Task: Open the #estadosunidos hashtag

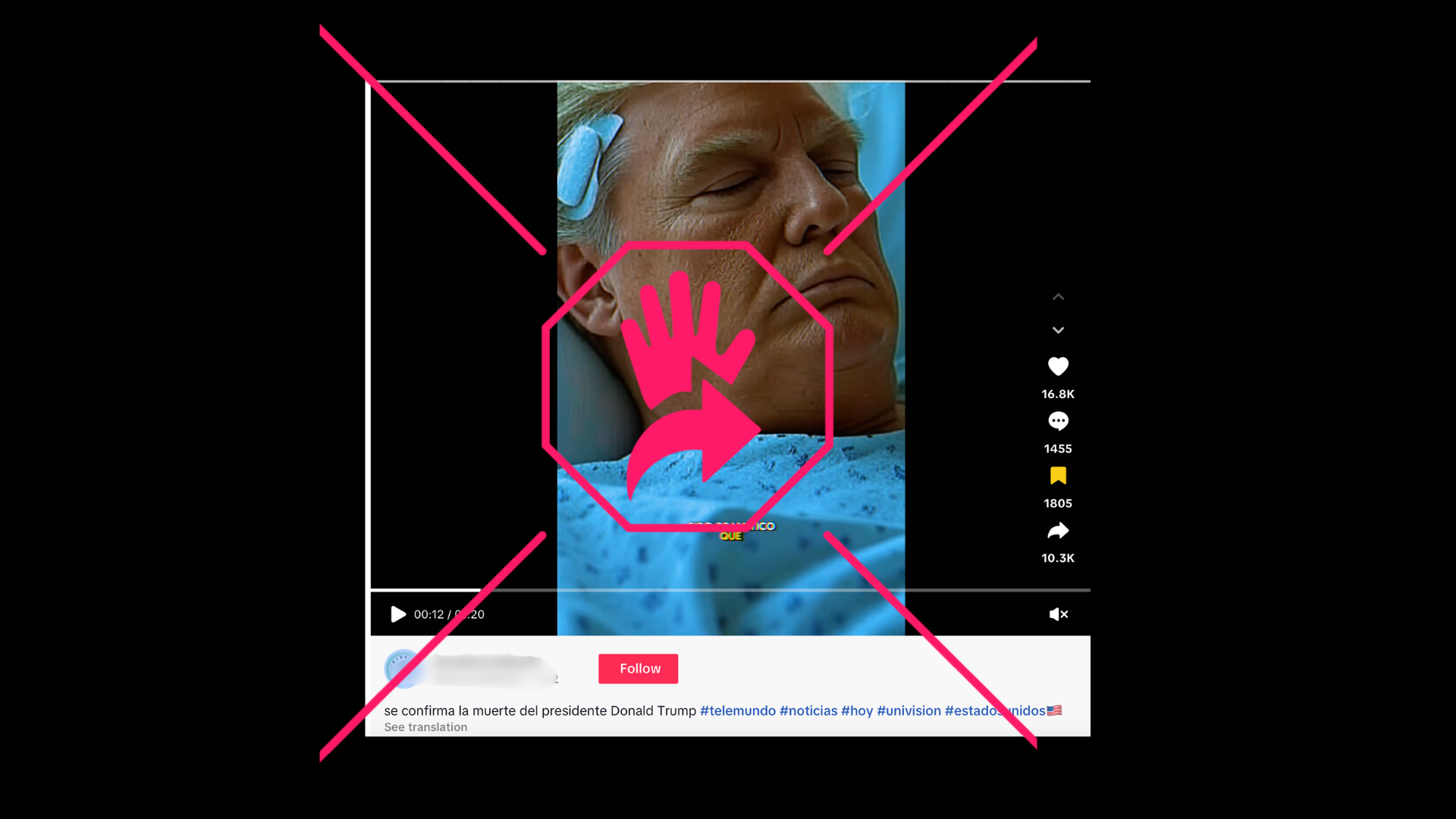Action: [978, 711]
